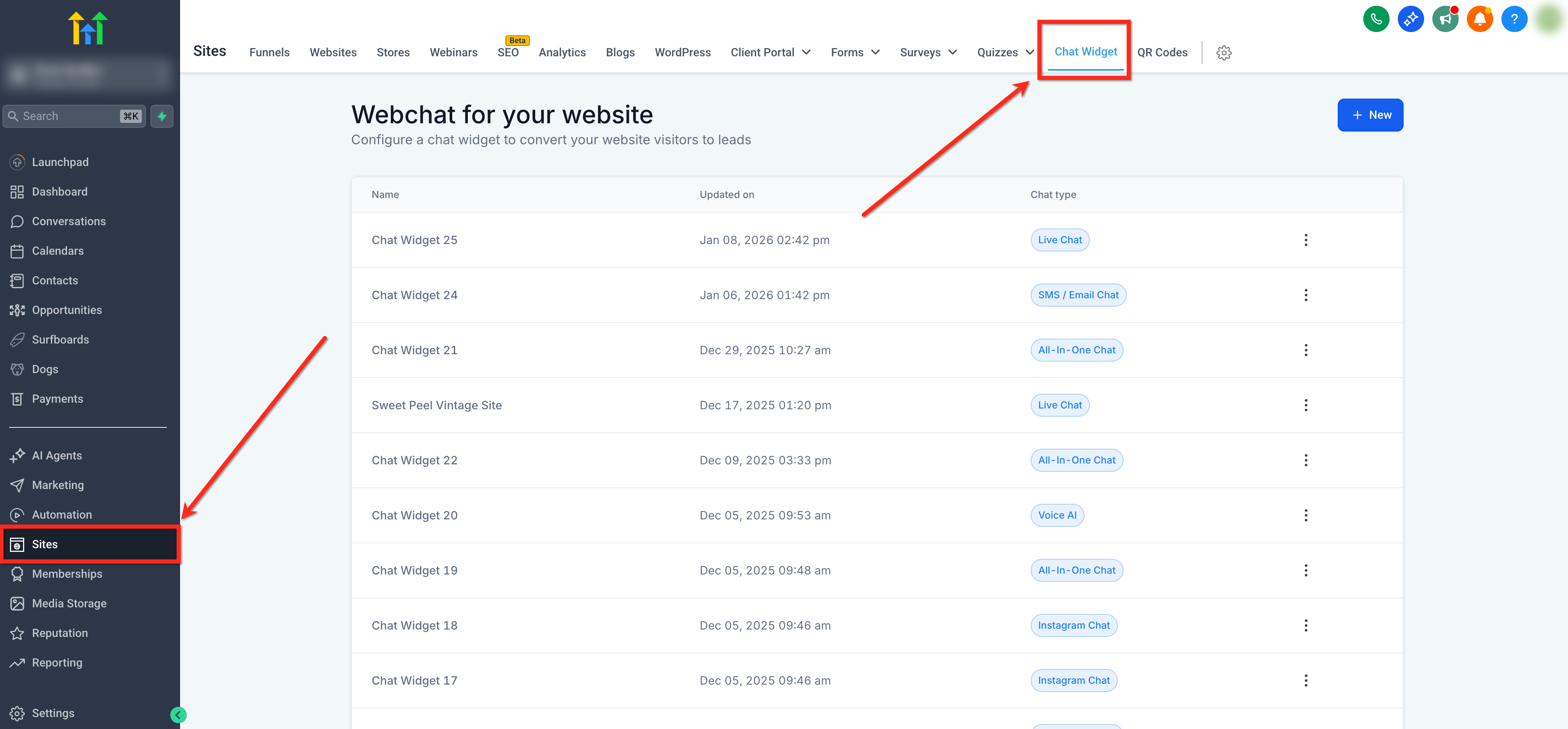The height and width of the screenshot is (729, 1568).
Task: Open three-dot menu for Chat Widget 25
Action: coord(1306,240)
